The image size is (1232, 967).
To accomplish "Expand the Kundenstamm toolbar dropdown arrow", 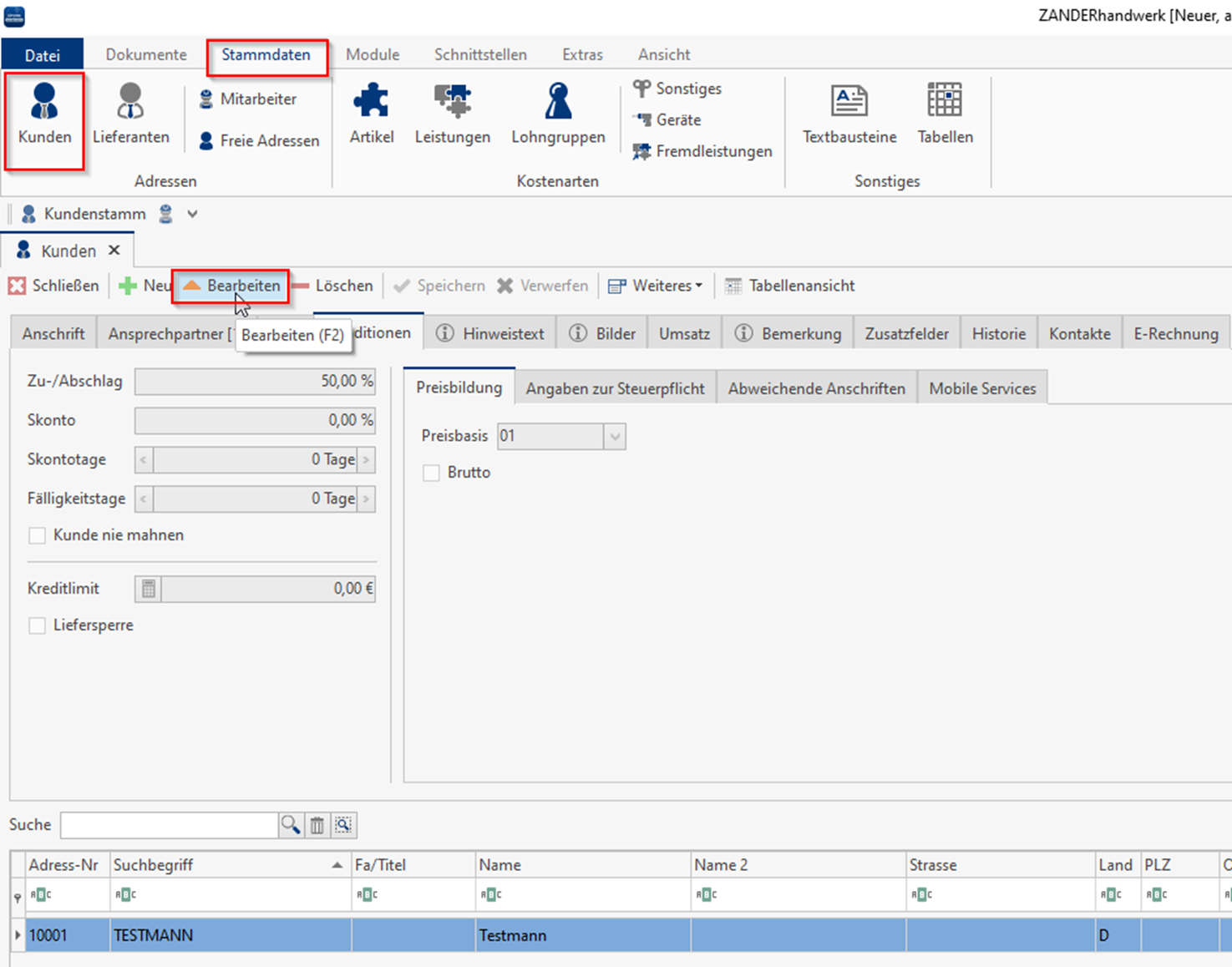I will pos(192,214).
